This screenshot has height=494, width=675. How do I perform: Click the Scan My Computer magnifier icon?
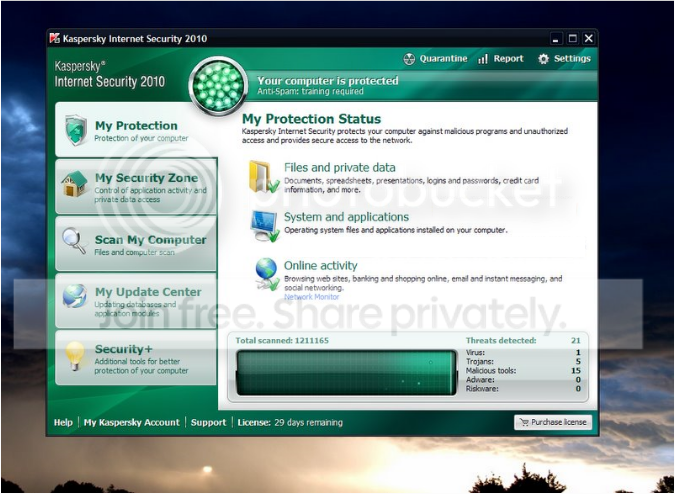pos(74,240)
